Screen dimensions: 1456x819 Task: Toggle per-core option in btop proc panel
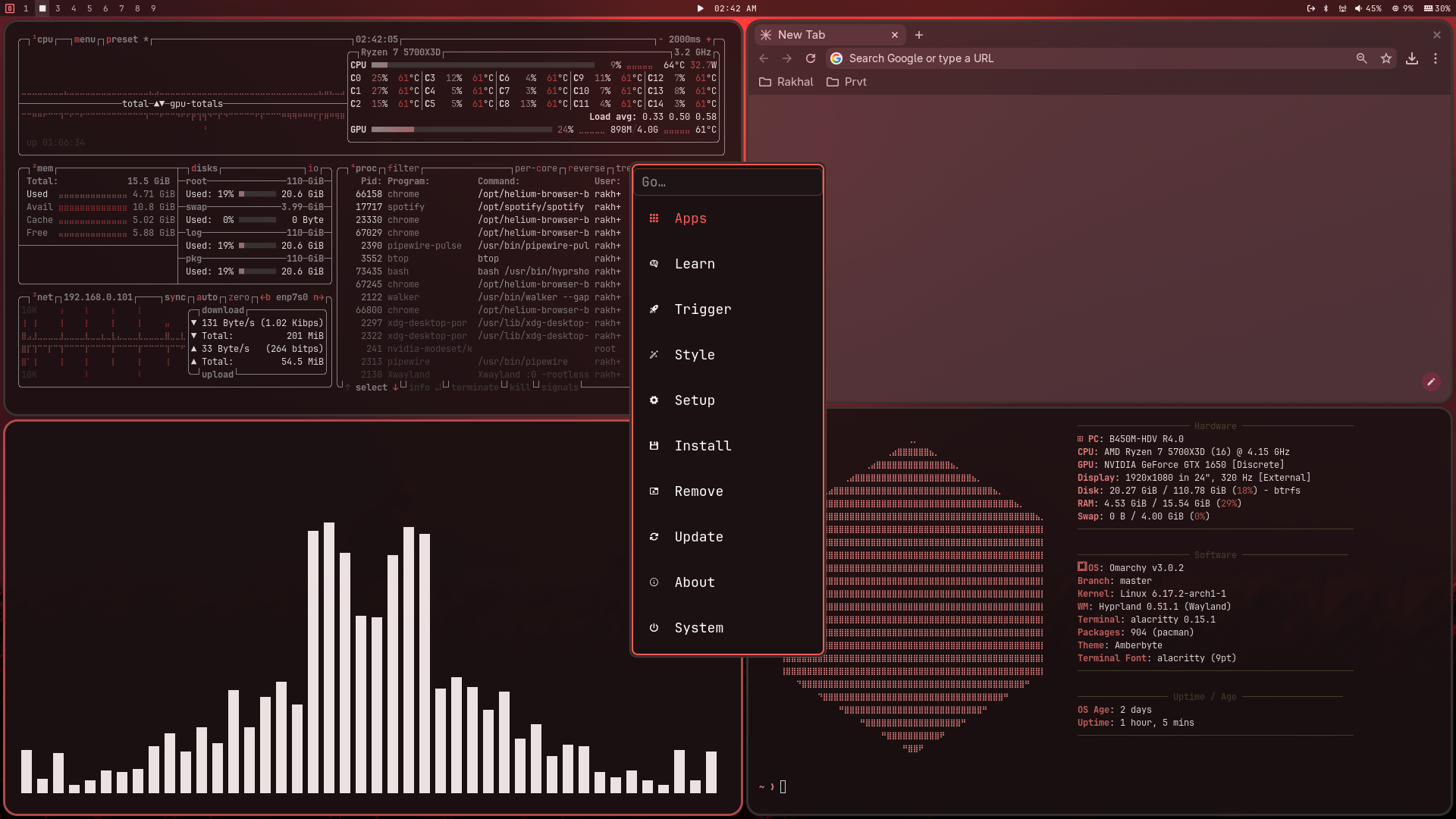pos(535,168)
